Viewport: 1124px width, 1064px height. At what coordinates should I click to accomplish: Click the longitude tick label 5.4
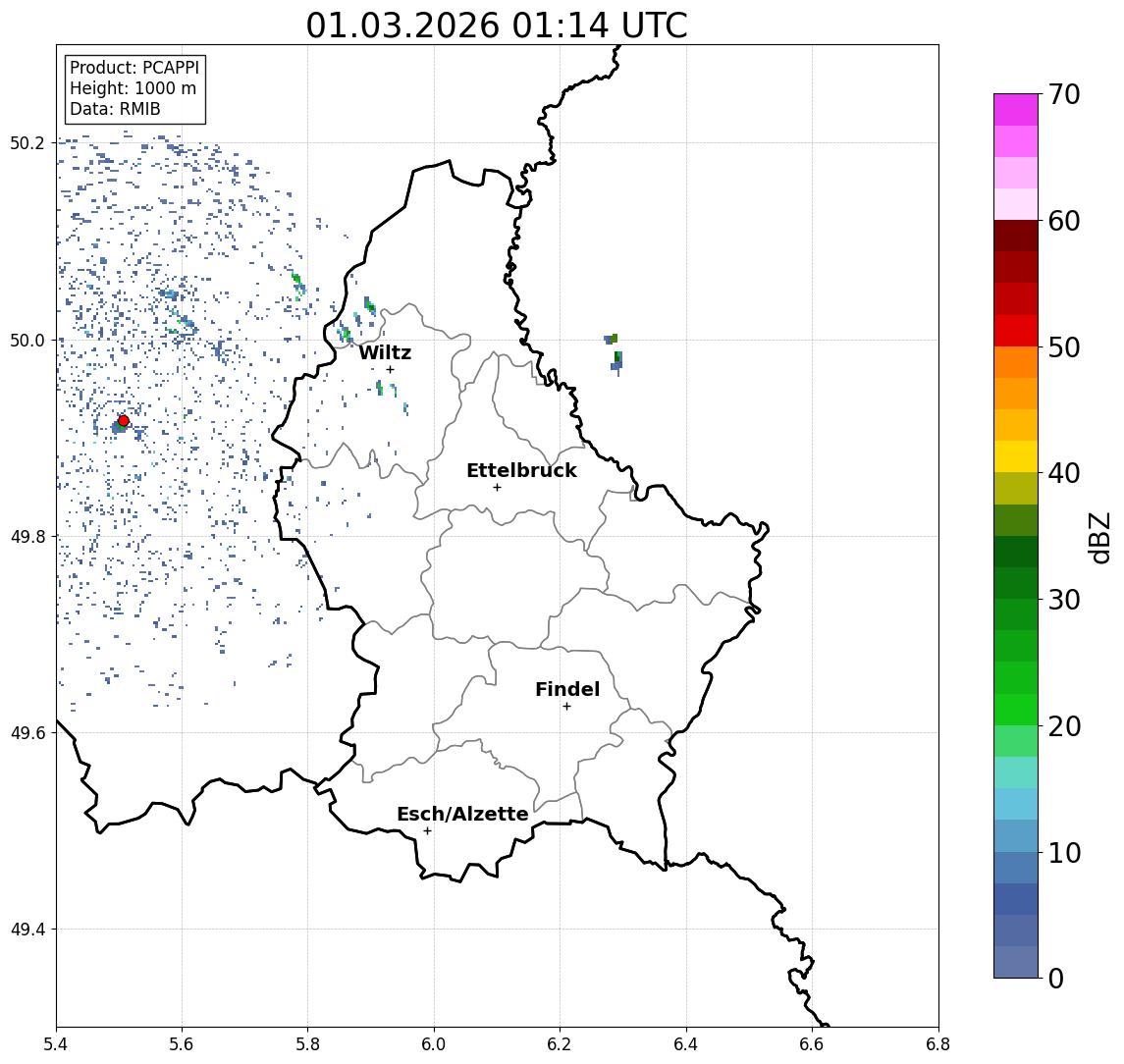pos(56,1044)
